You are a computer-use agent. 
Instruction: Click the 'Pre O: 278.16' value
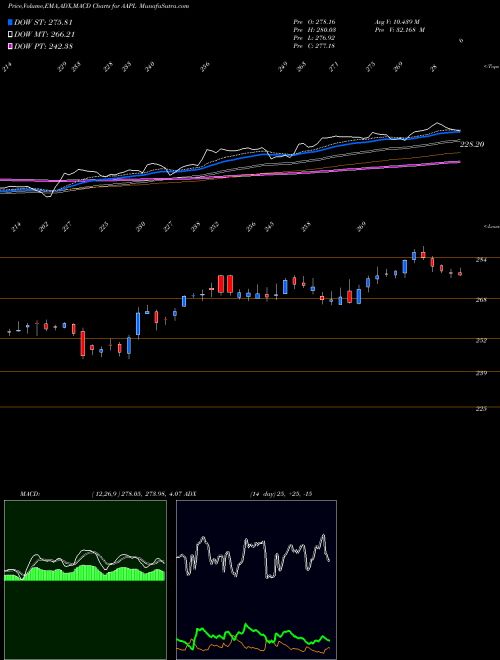[314, 22]
